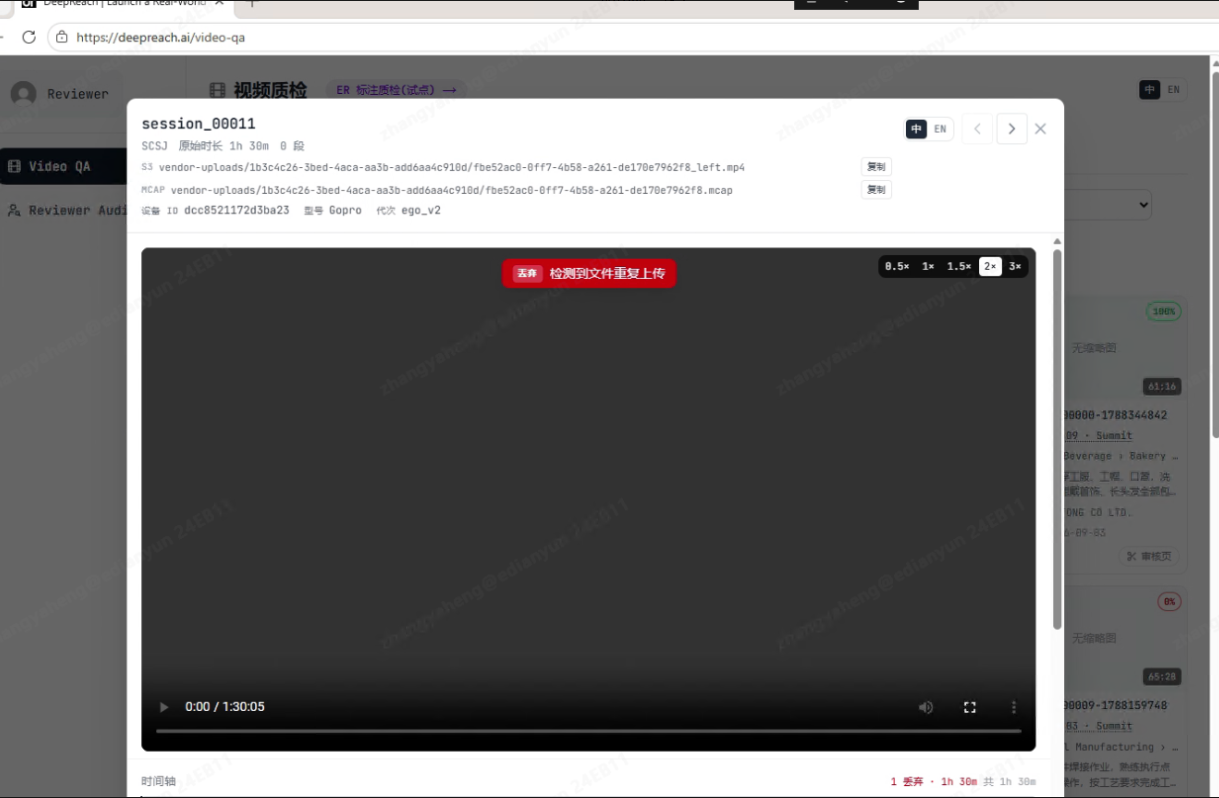This screenshot has height=798, width=1219.
Task: Click the 61:16 duration badge
Action: [1162, 387]
